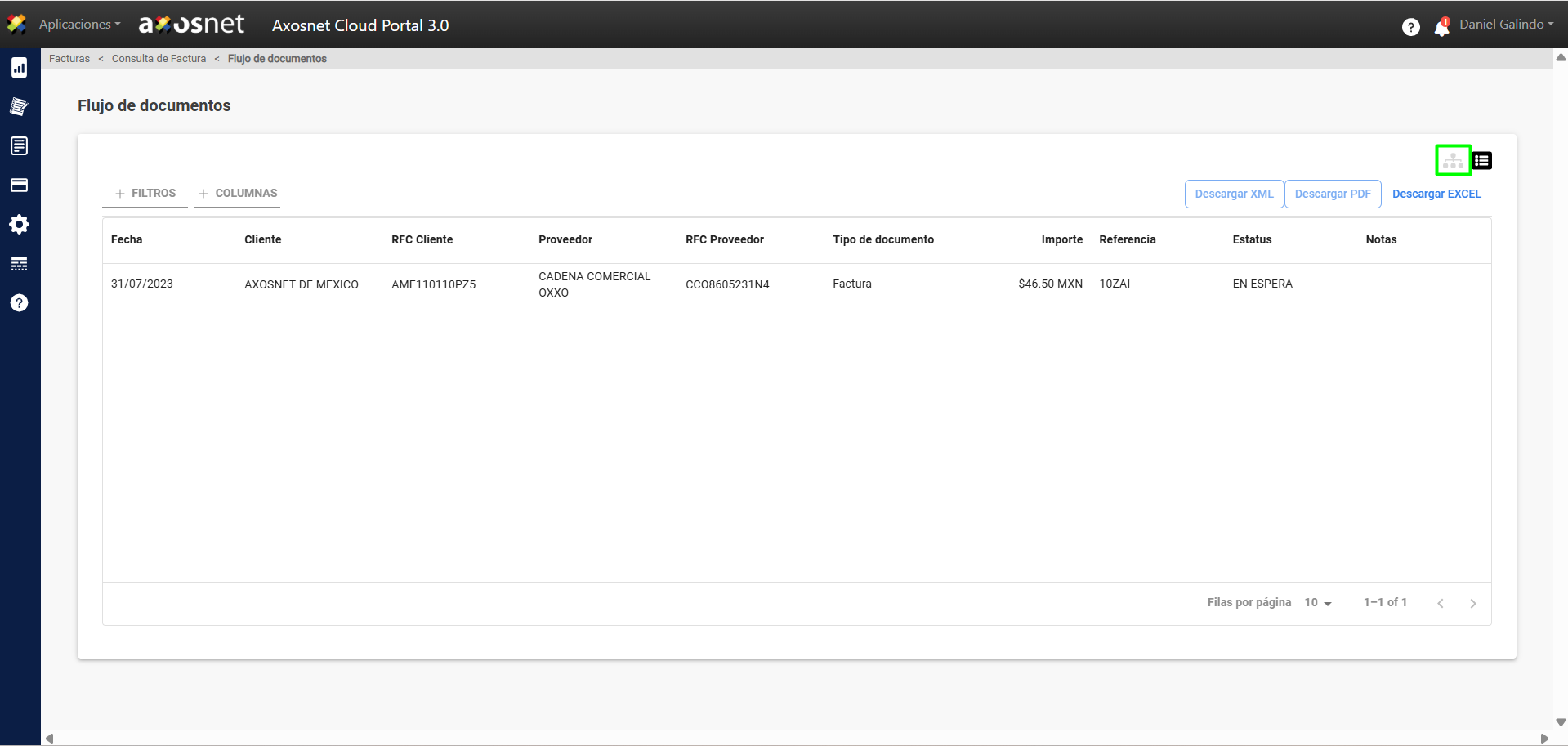Sort by Estatus column header

[x=1252, y=239]
